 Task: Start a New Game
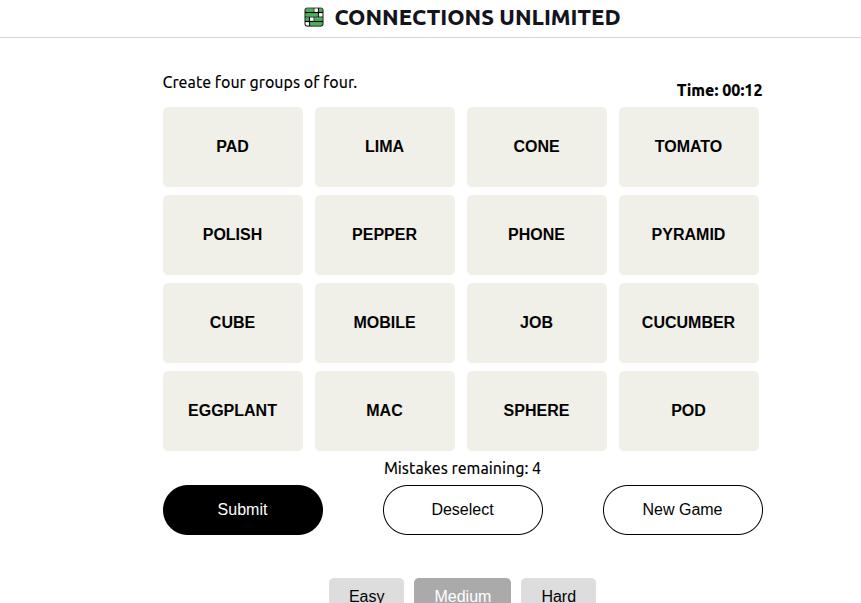683,510
